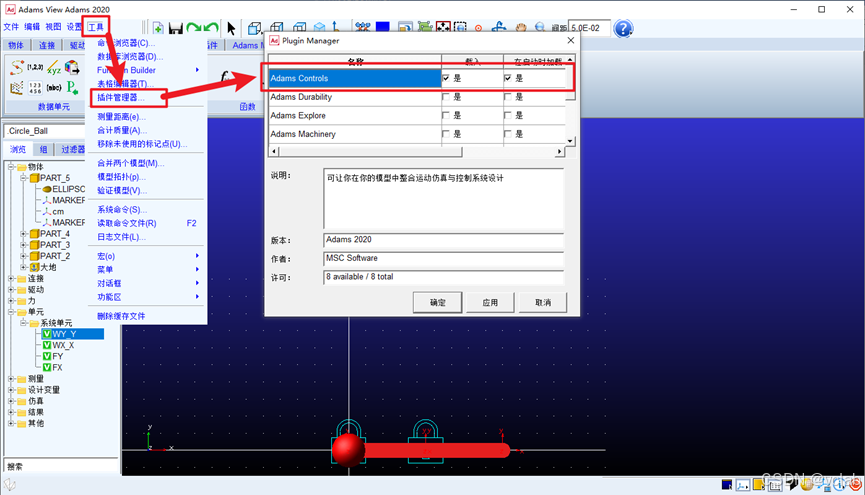The height and width of the screenshot is (495, 865).
Task: Click the 123 456 matrix icon
Action: (x=35, y=88)
